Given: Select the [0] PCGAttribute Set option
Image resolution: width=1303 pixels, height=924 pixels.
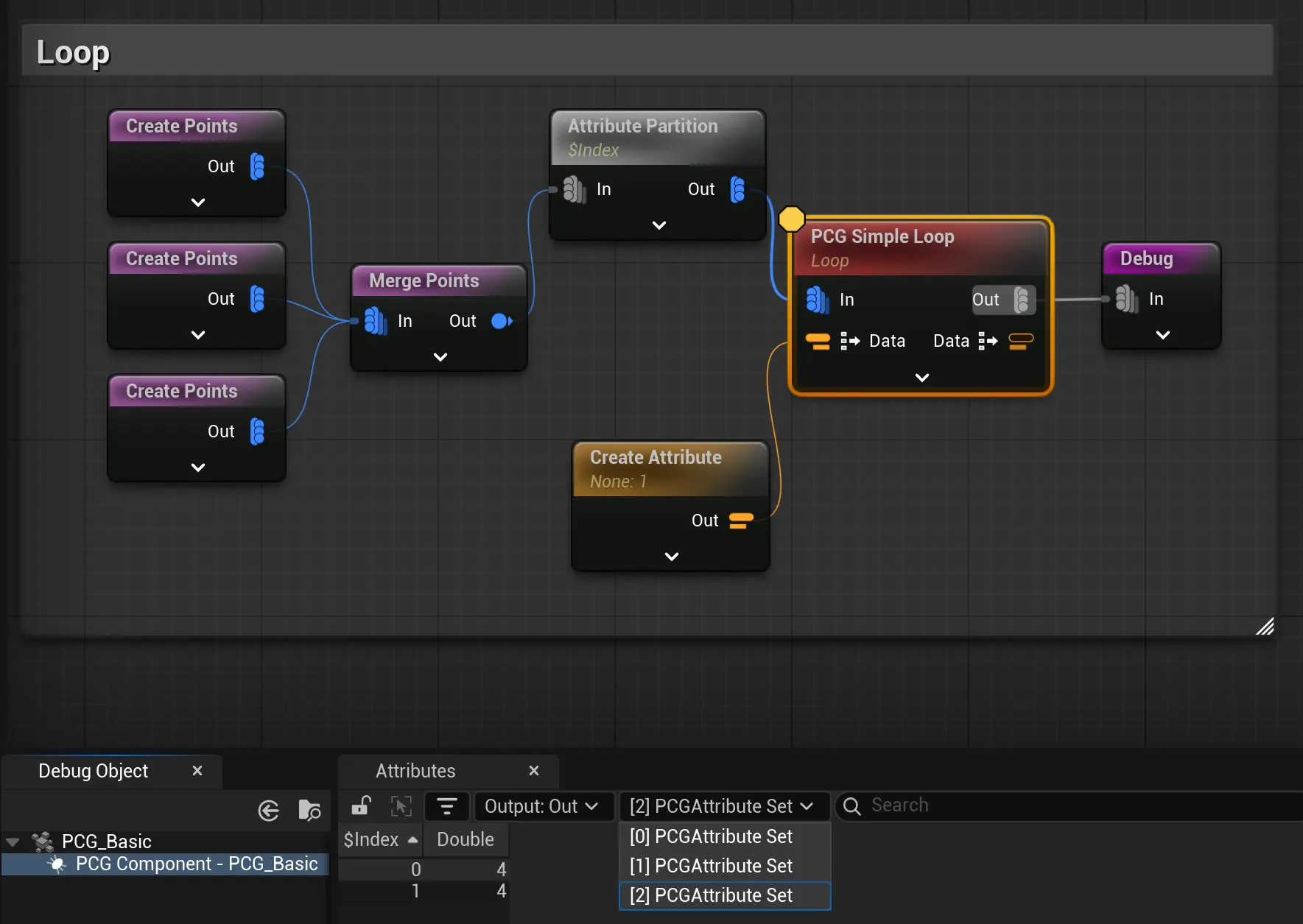Looking at the screenshot, I should point(711,836).
